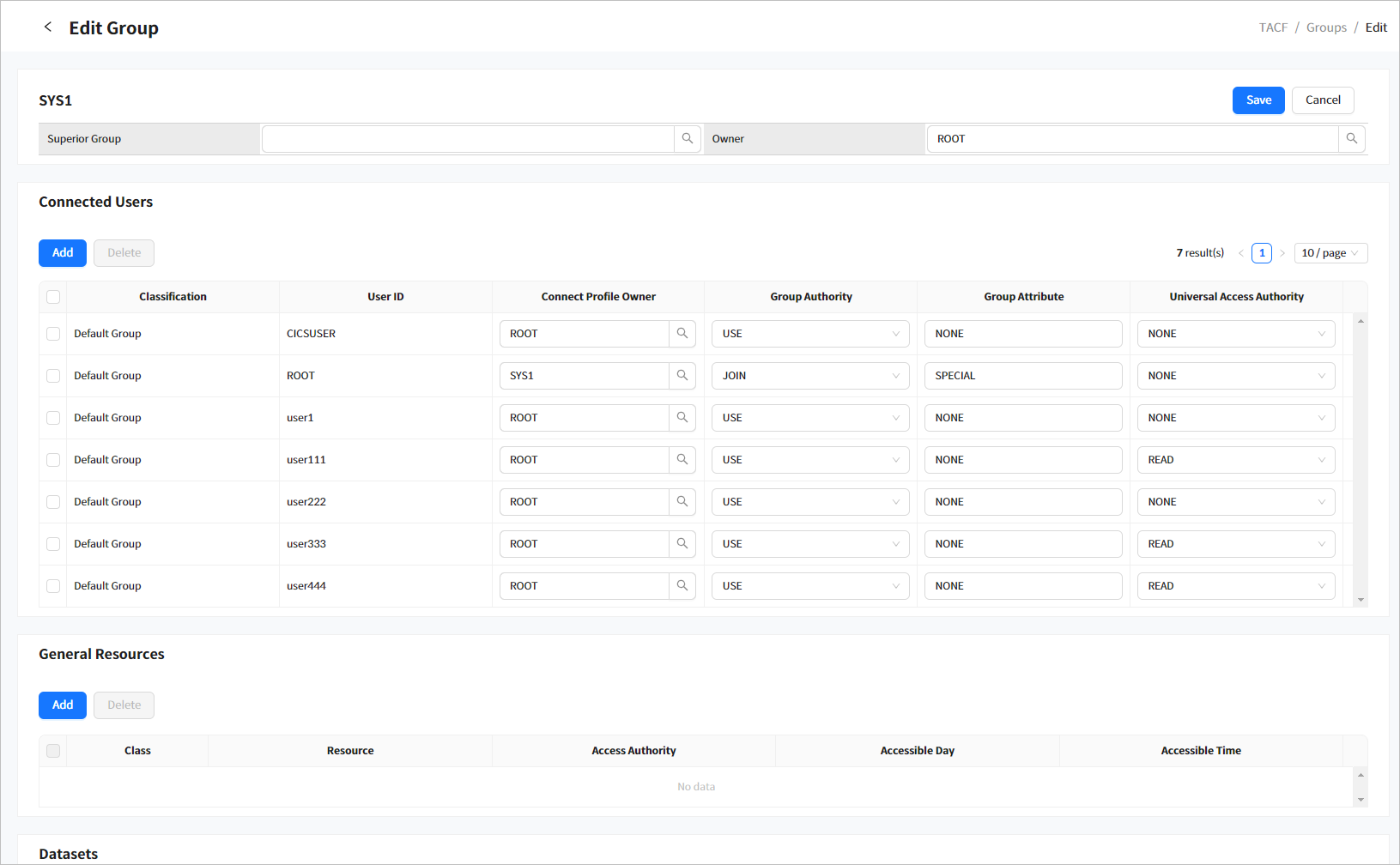This screenshot has width=1400, height=865.
Task: Open Group Authority dropdown for ROOT user
Action: [x=809, y=376]
